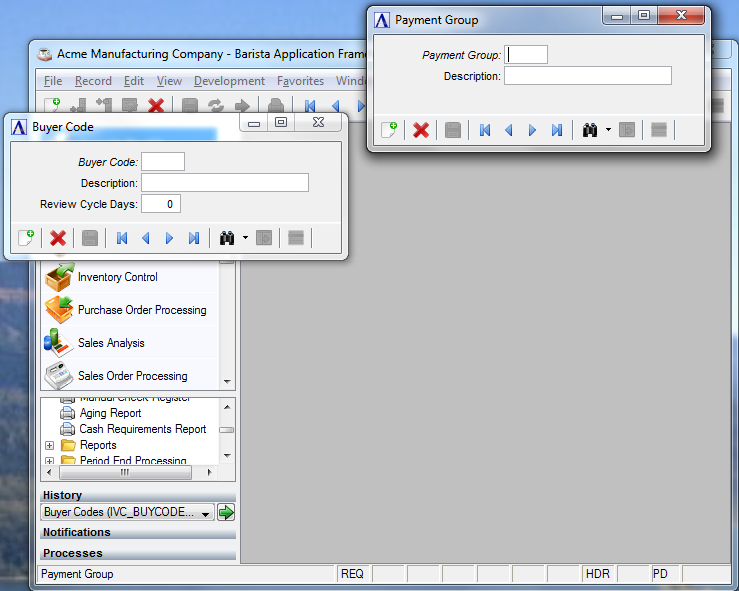This screenshot has width=739, height=591.
Task: Expand the Processes section
Action: [138, 553]
